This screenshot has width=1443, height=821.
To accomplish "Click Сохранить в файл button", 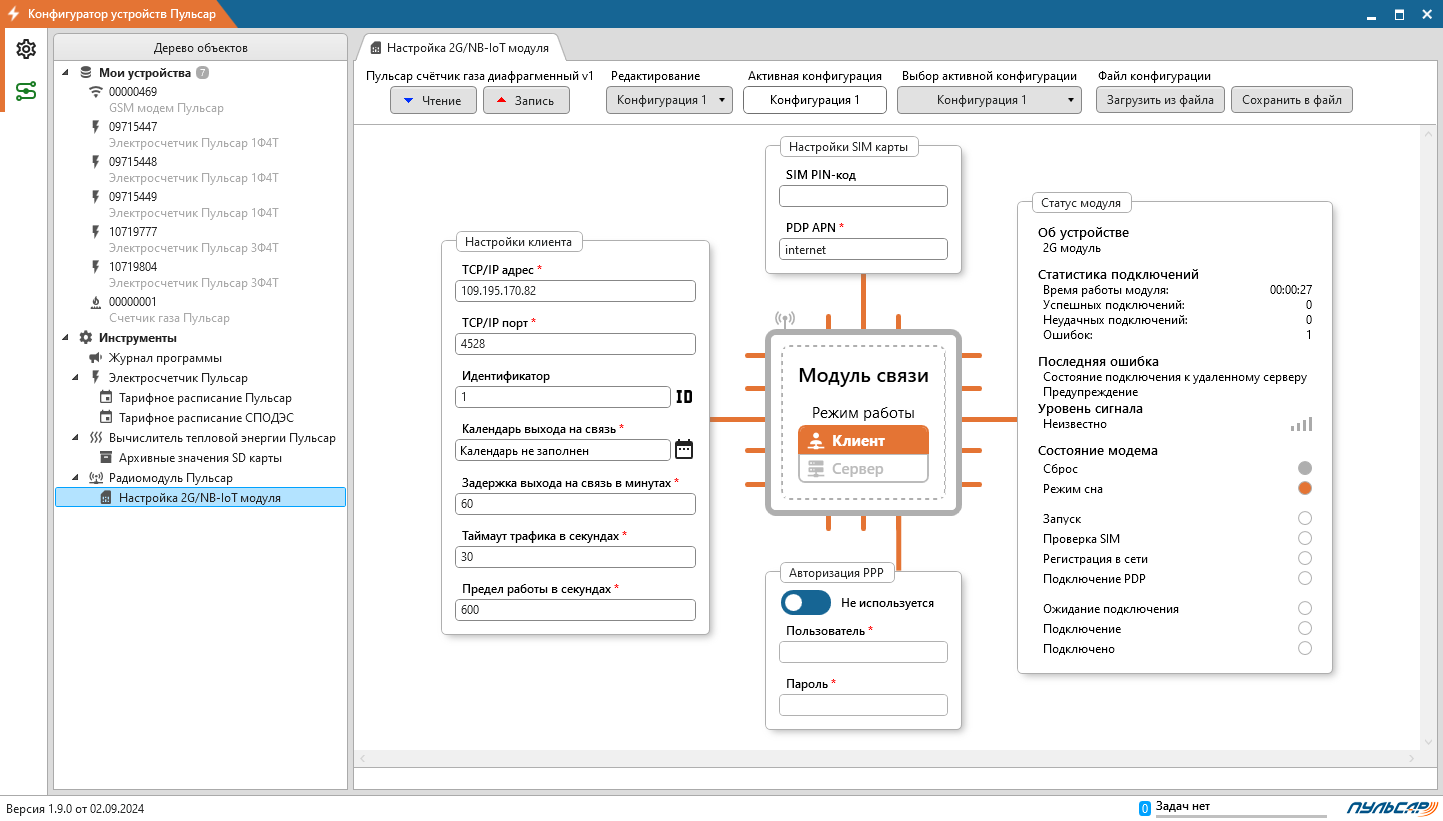I will point(1292,100).
